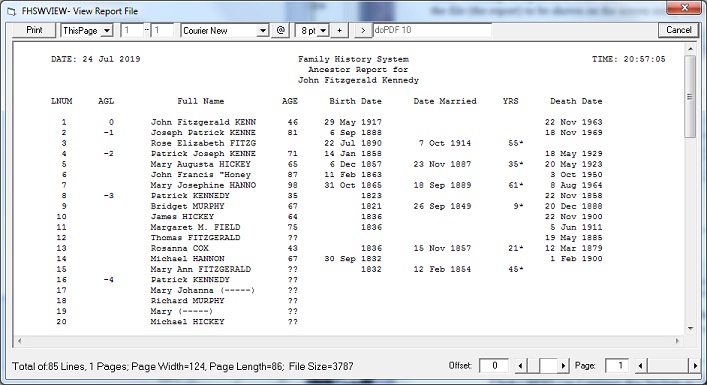This screenshot has width=707, height=385.
Task: Click the Page scroll left arrow
Action: pyautogui.click(x=641, y=366)
